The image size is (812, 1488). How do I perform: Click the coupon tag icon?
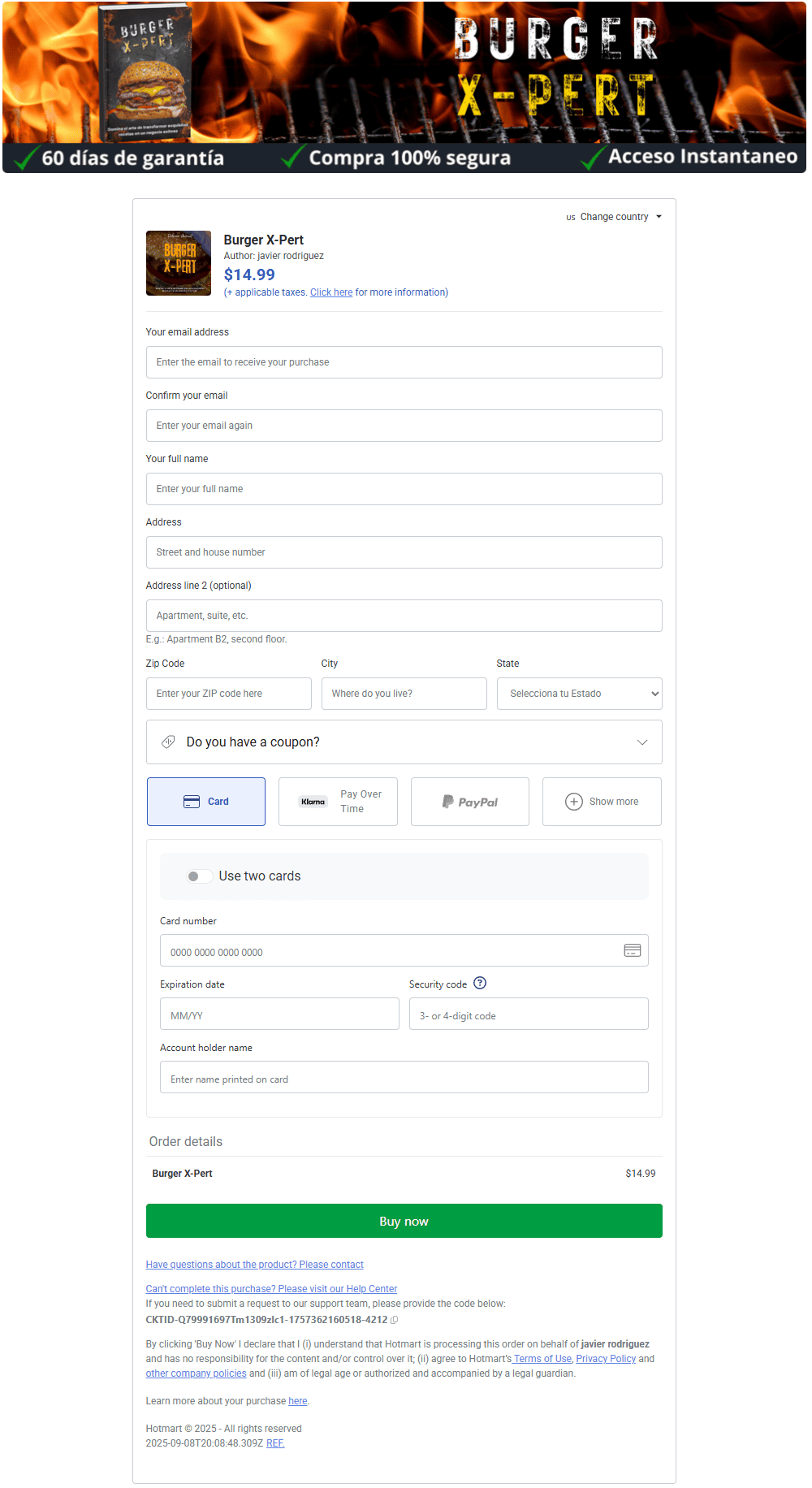(168, 742)
